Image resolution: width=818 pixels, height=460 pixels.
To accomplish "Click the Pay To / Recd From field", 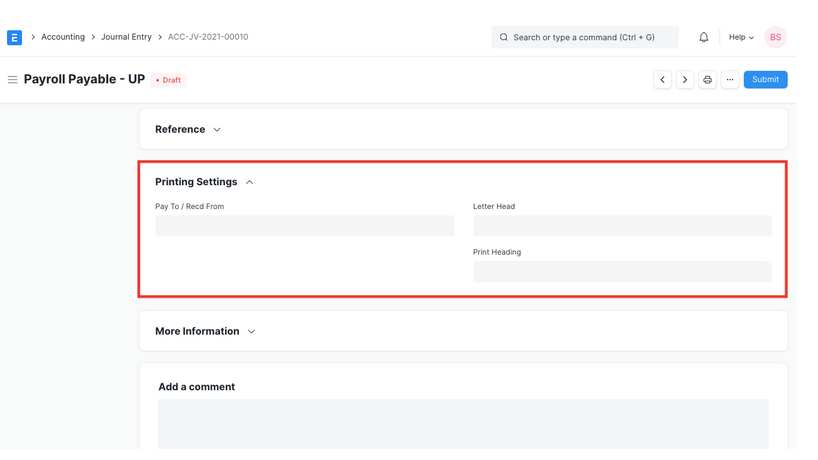I will (x=304, y=226).
